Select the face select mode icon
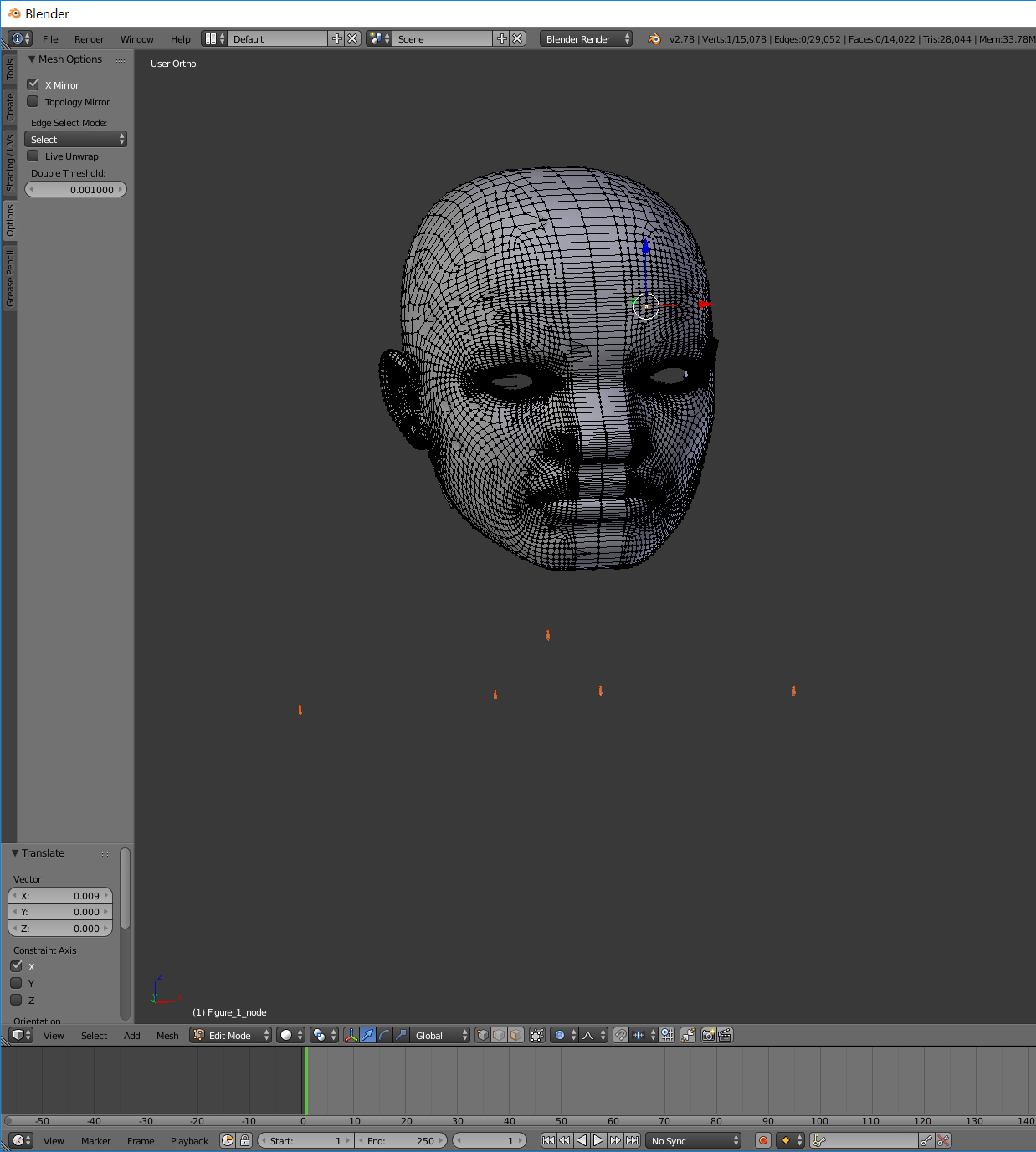Viewport: 1036px width, 1152px height. [x=515, y=1035]
